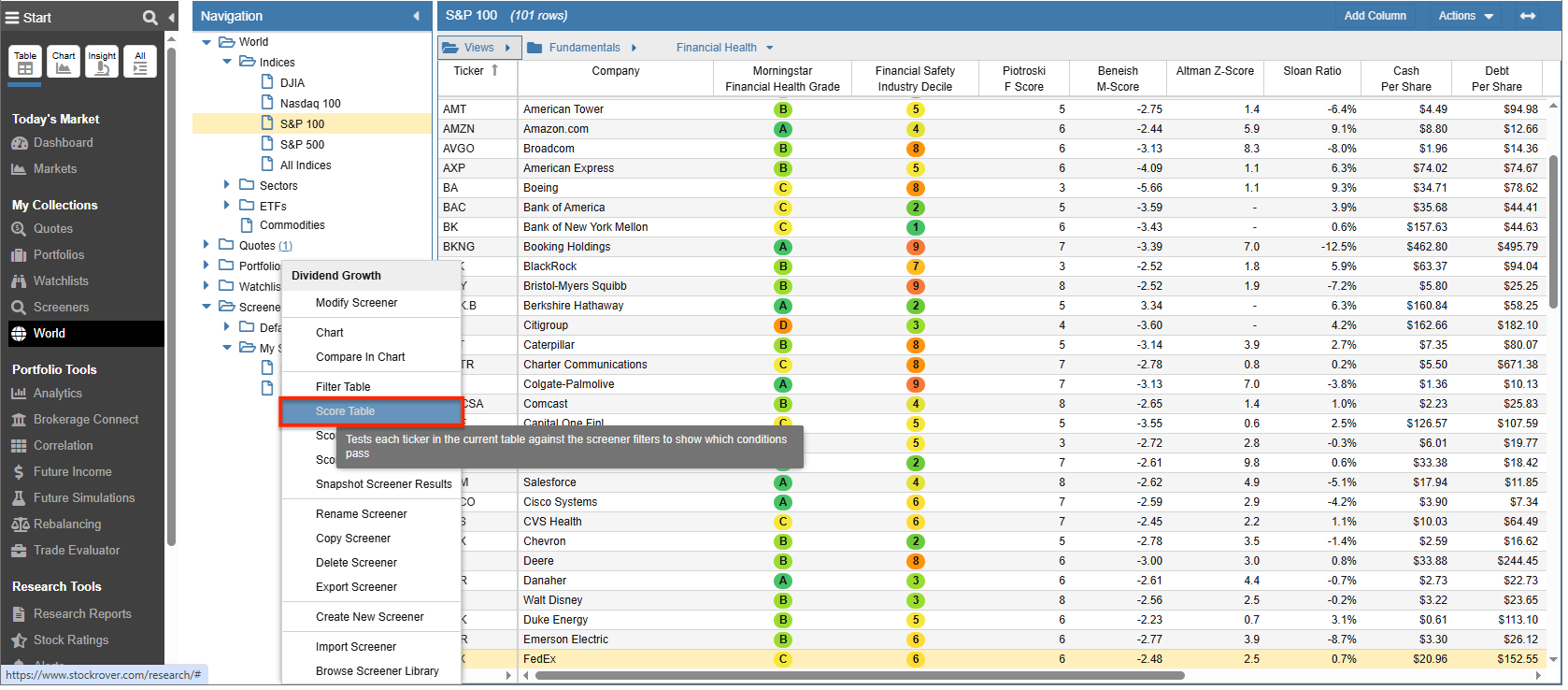The width and height of the screenshot is (1568, 690).
Task: Click the Quotes (1) count link
Action: coord(286,246)
